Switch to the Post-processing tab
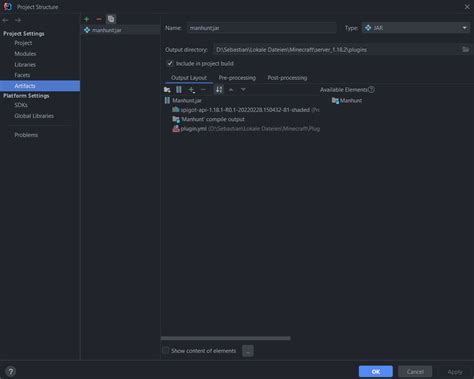 tap(287, 78)
